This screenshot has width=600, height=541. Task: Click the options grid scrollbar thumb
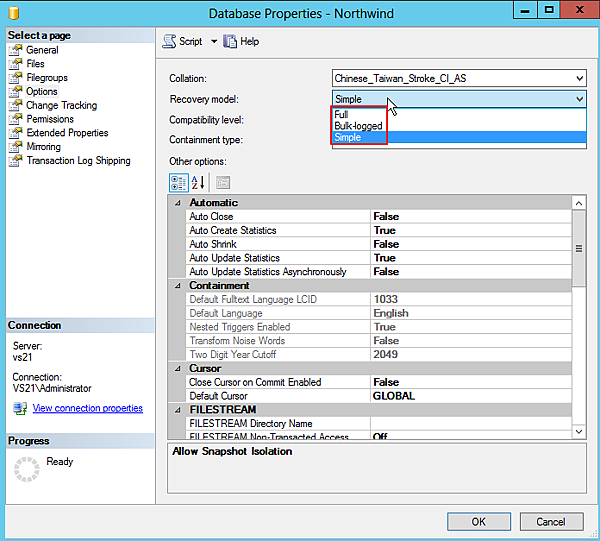pos(579,248)
